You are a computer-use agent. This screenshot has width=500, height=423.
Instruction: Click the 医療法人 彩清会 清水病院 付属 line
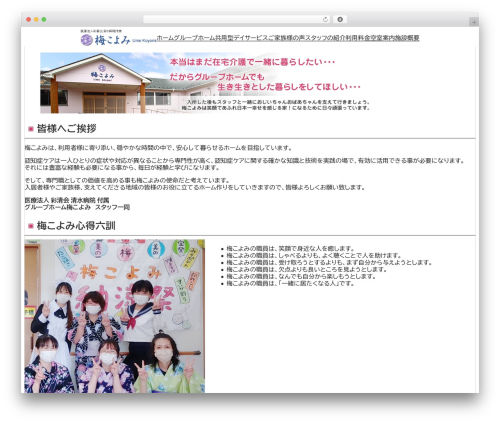coord(67,200)
